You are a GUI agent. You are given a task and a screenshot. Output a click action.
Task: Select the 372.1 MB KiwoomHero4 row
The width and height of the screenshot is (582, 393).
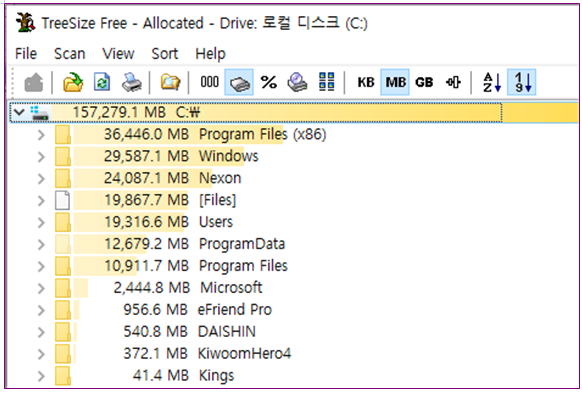click(207, 353)
